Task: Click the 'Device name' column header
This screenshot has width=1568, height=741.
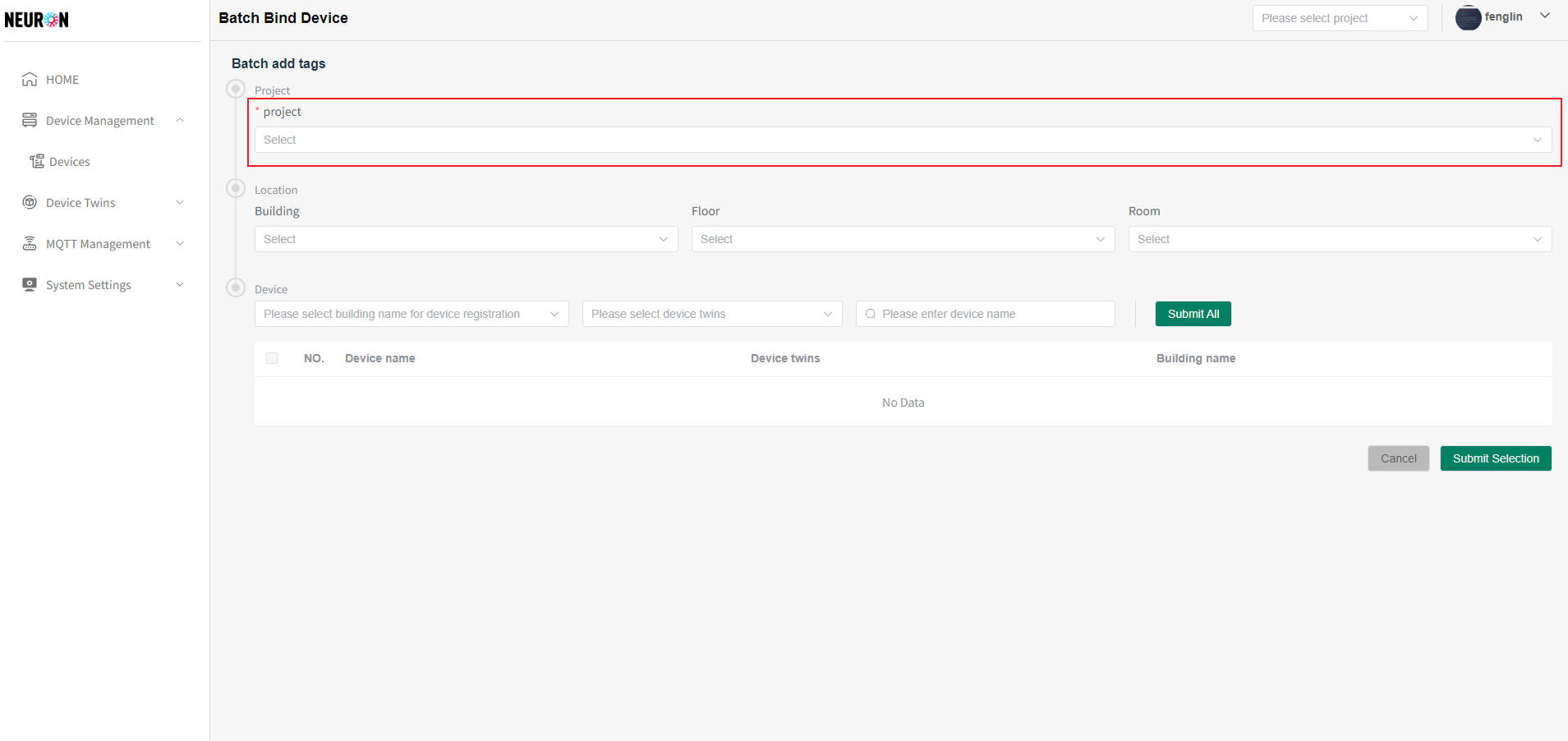Action: pyautogui.click(x=379, y=358)
